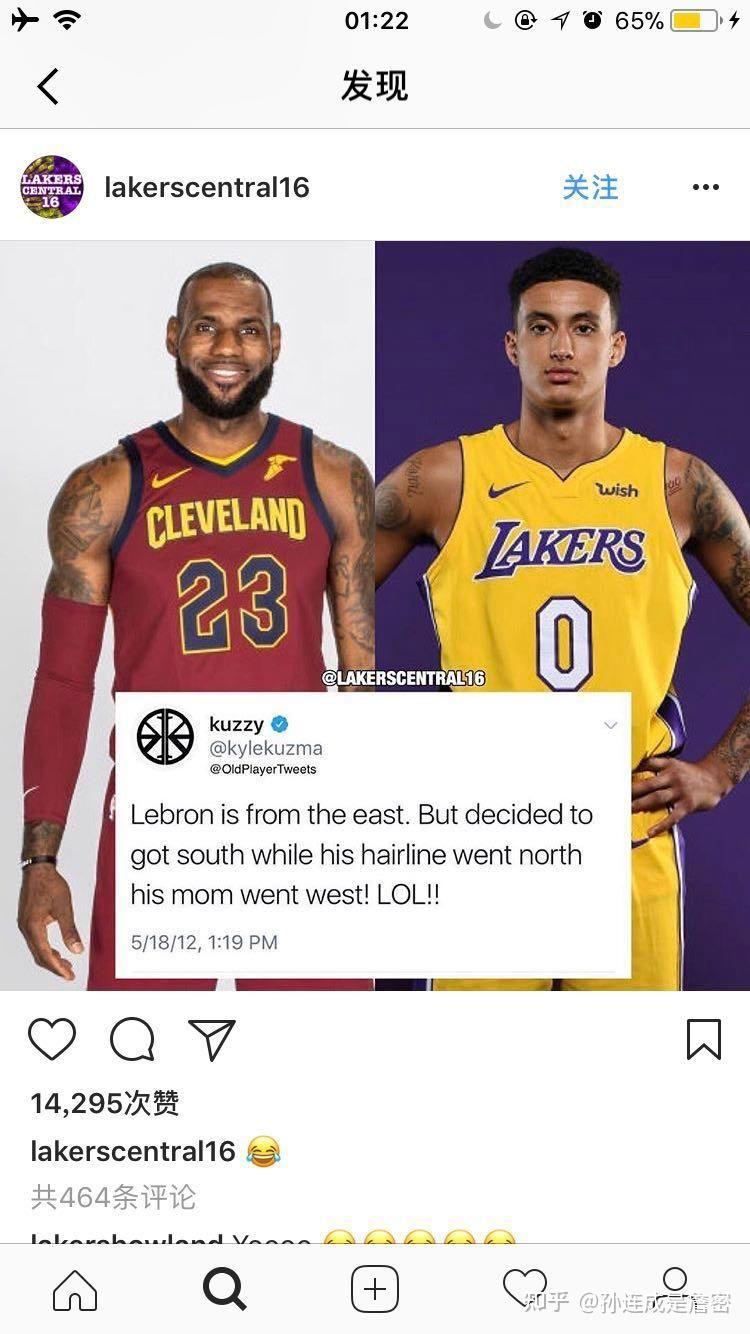Go back using the top-left arrow

click(x=48, y=86)
